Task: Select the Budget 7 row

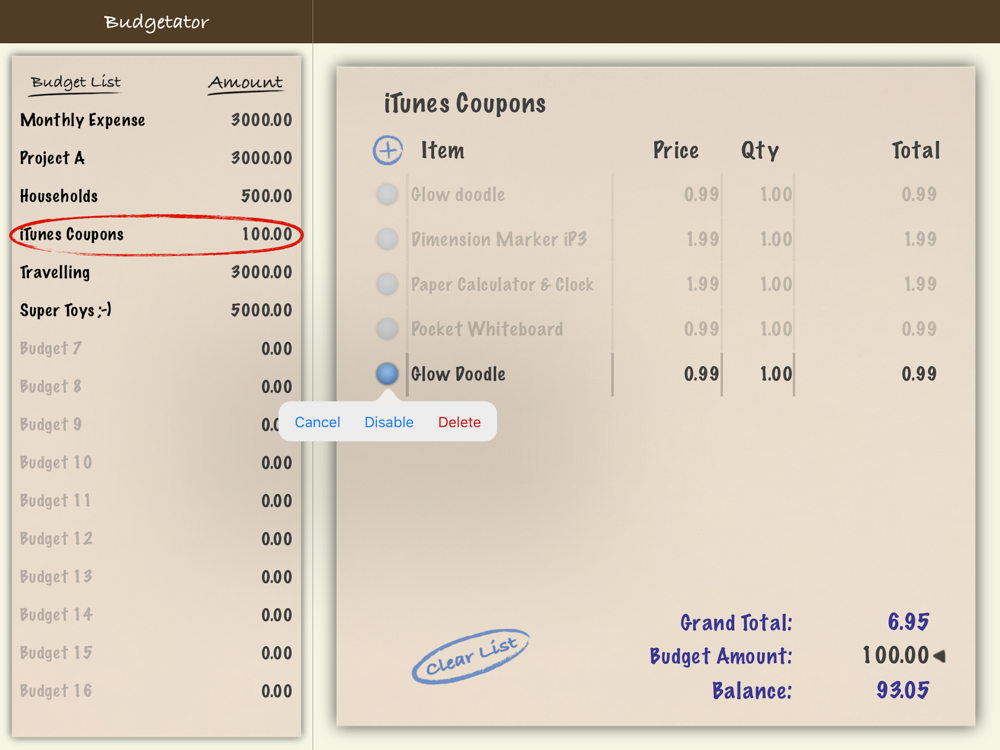Action: [x=156, y=348]
